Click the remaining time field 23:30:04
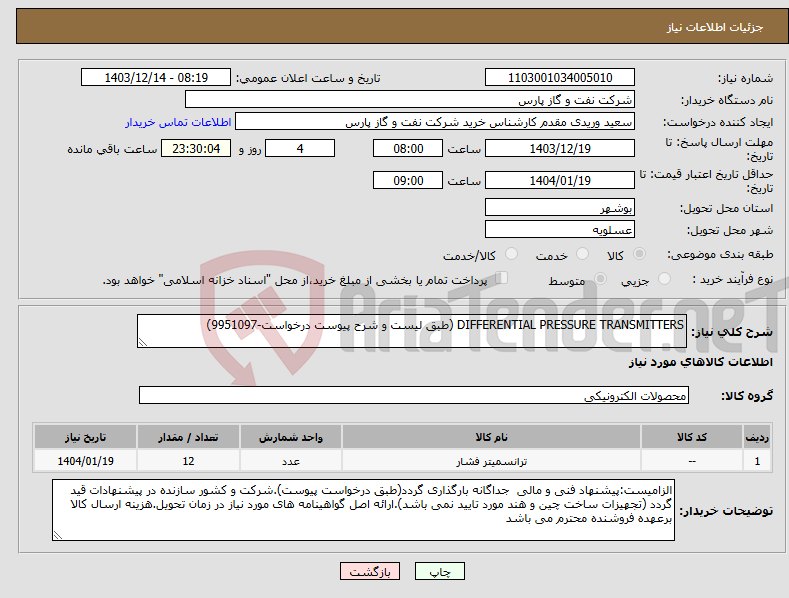This screenshot has width=789, height=598. [x=196, y=148]
